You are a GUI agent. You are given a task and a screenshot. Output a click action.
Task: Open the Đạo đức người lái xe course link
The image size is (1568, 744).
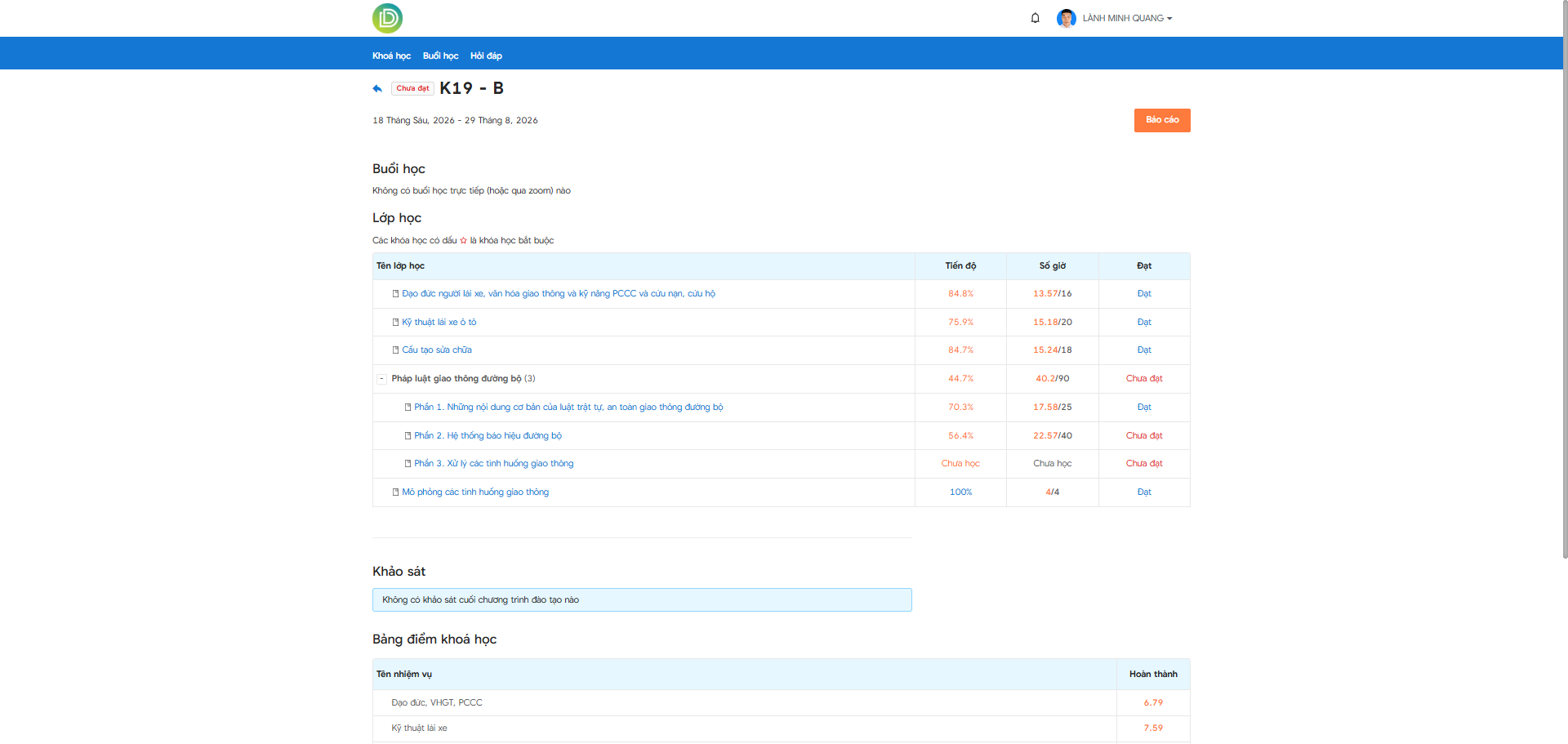tap(559, 294)
